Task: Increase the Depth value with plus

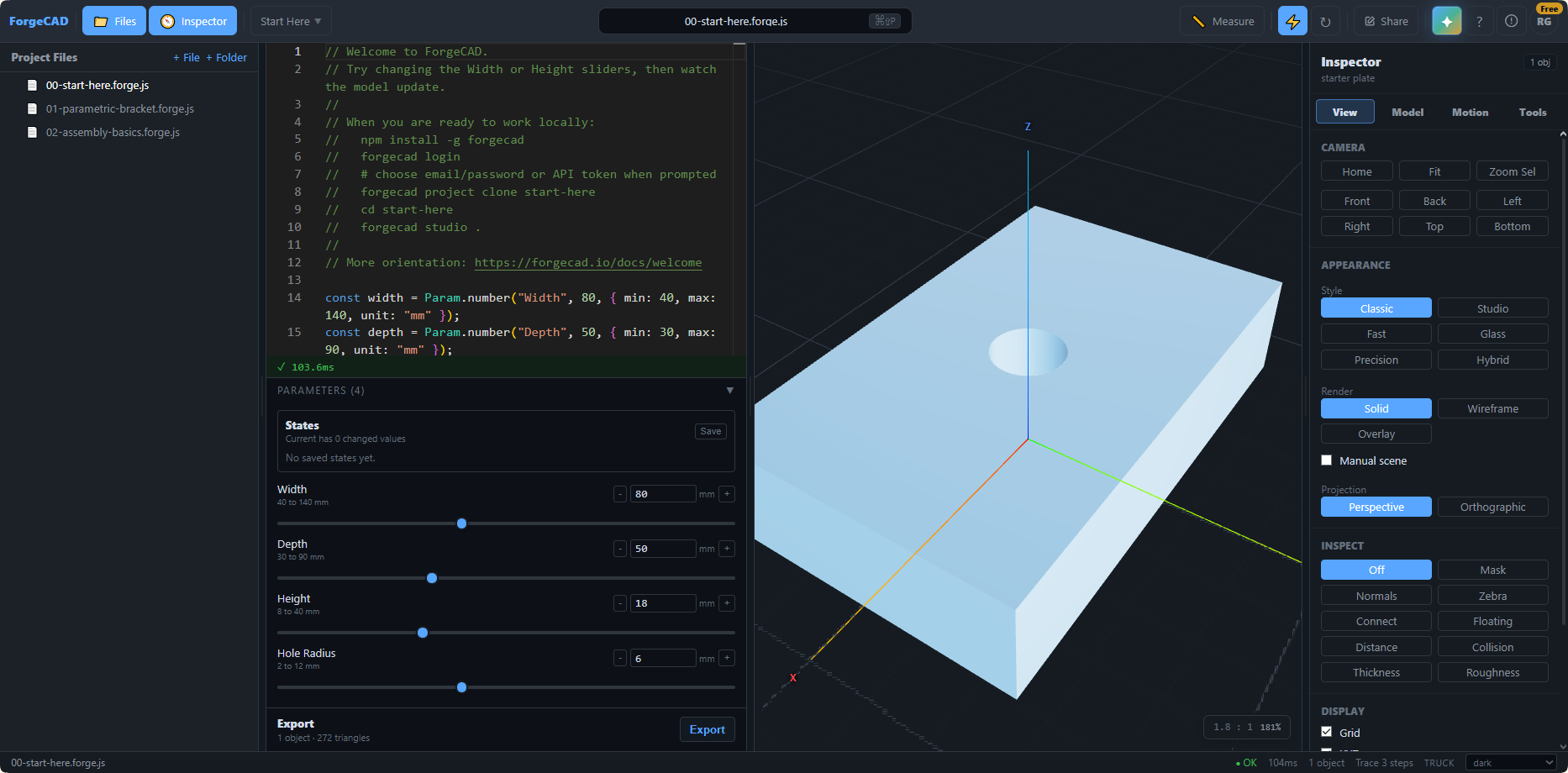Action: point(727,549)
